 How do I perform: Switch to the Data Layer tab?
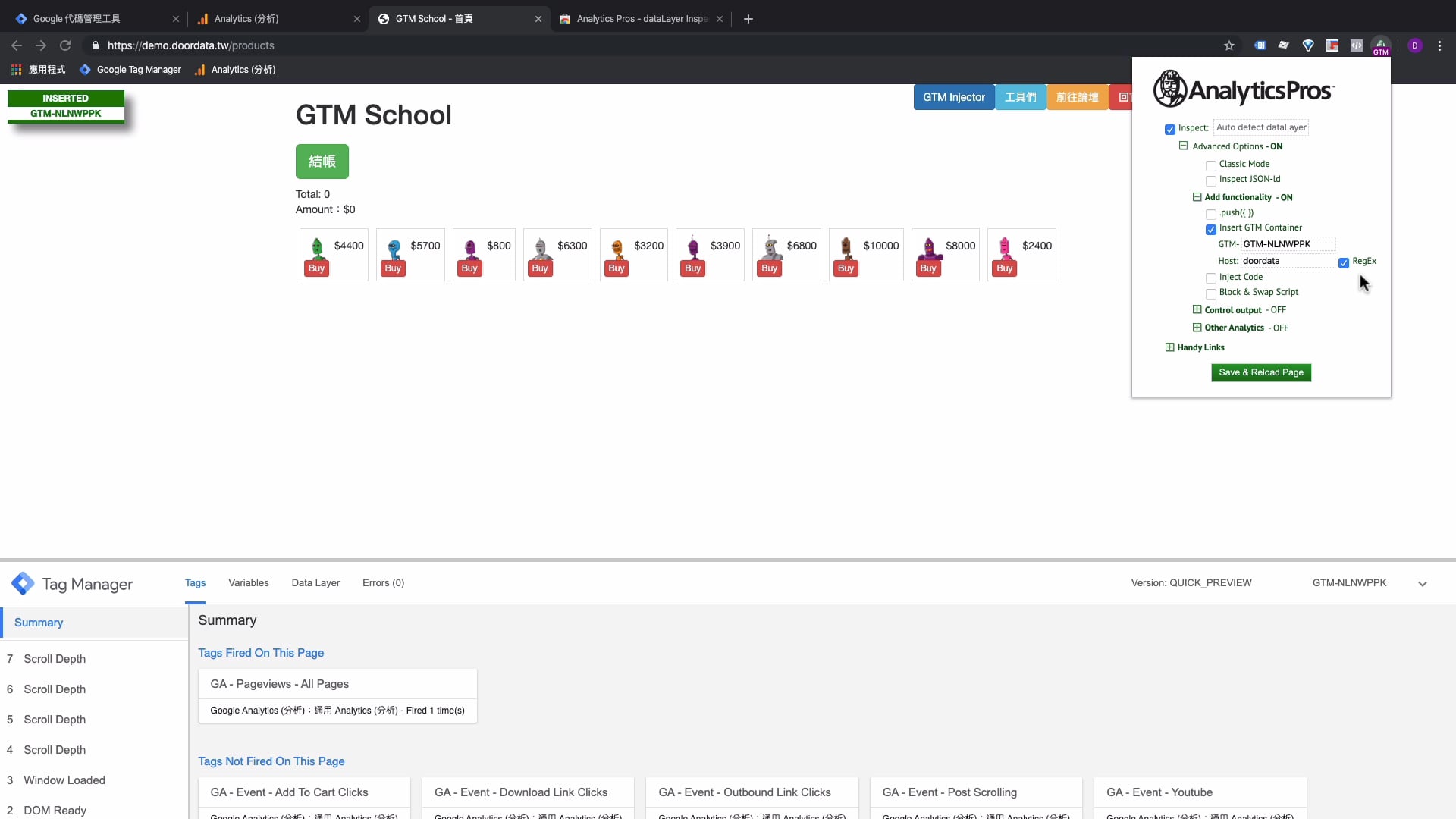pos(315,583)
